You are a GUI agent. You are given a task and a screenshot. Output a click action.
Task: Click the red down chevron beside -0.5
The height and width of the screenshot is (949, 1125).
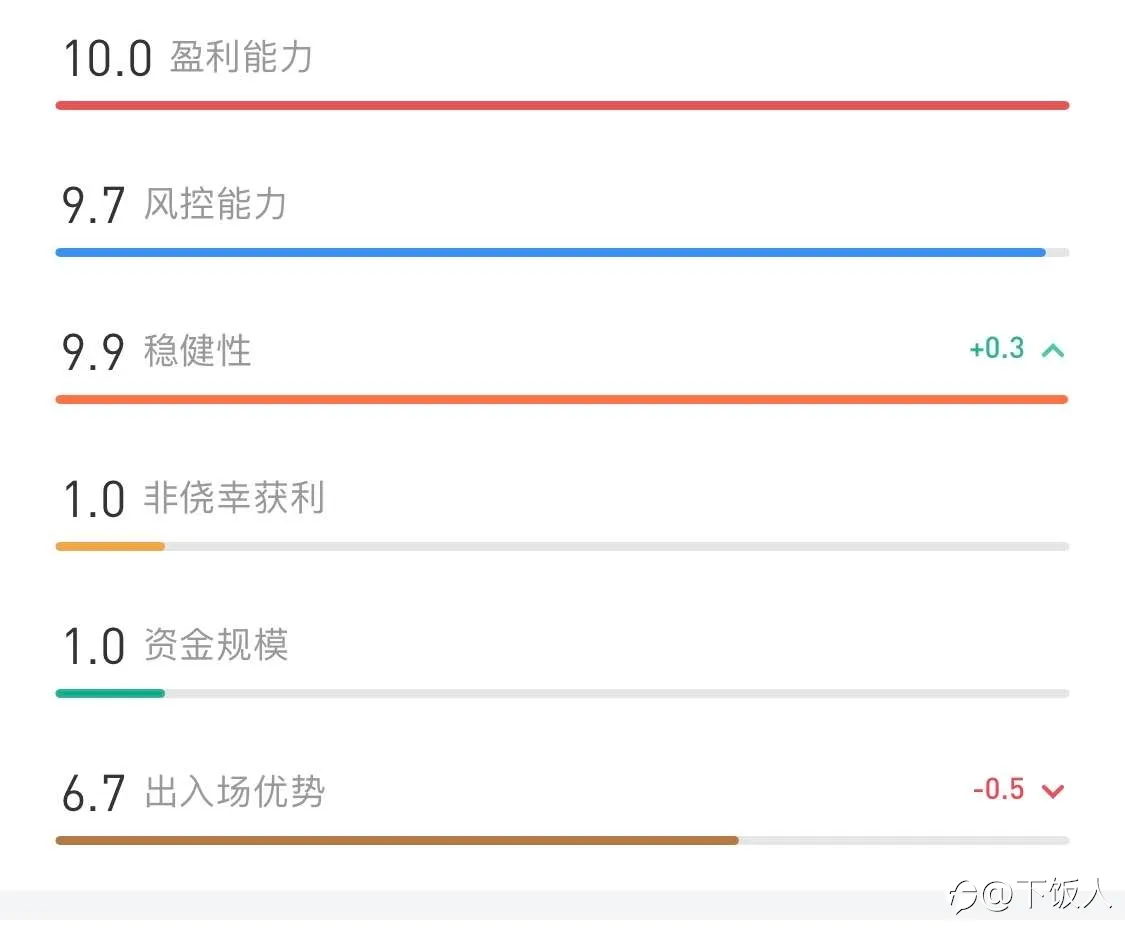pos(1053,791)
